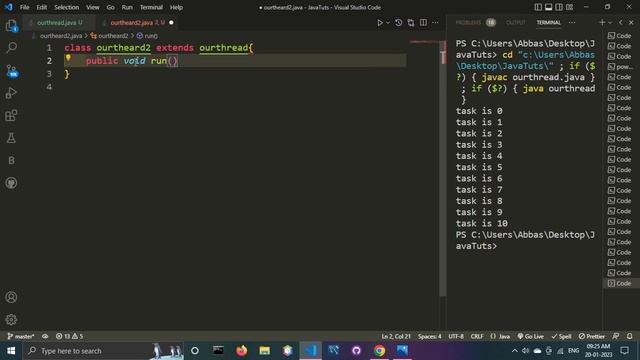Open the Manage gear settings icon
Image resolution: width=640 pixels, height=360 pixels.
click(11, 319)
